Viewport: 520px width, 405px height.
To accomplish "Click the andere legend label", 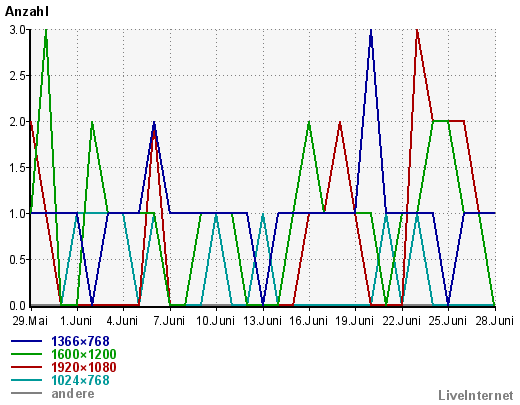I will point(73,393).
